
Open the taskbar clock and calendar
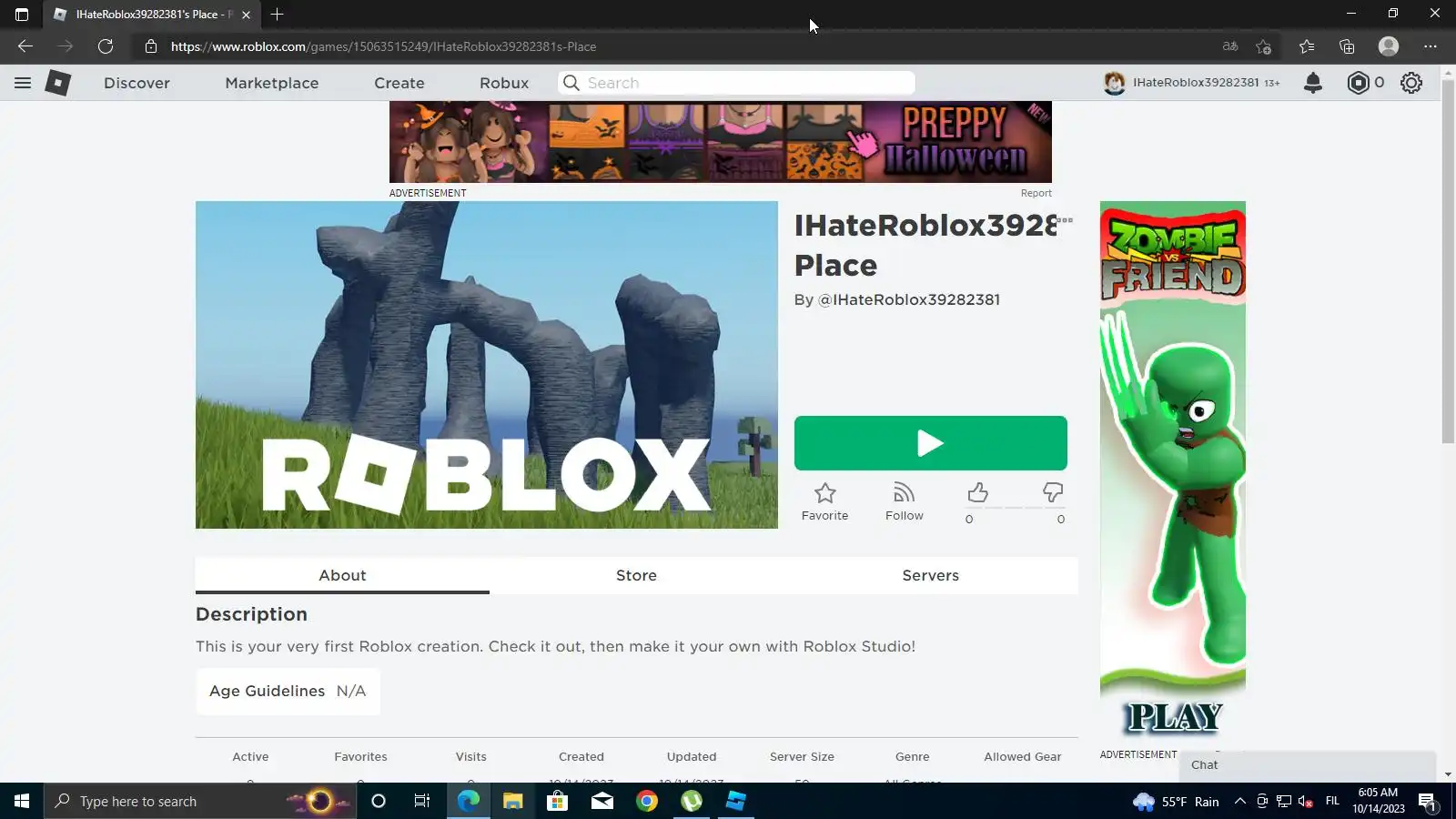pyautogui.click(x=1378, y=801)
